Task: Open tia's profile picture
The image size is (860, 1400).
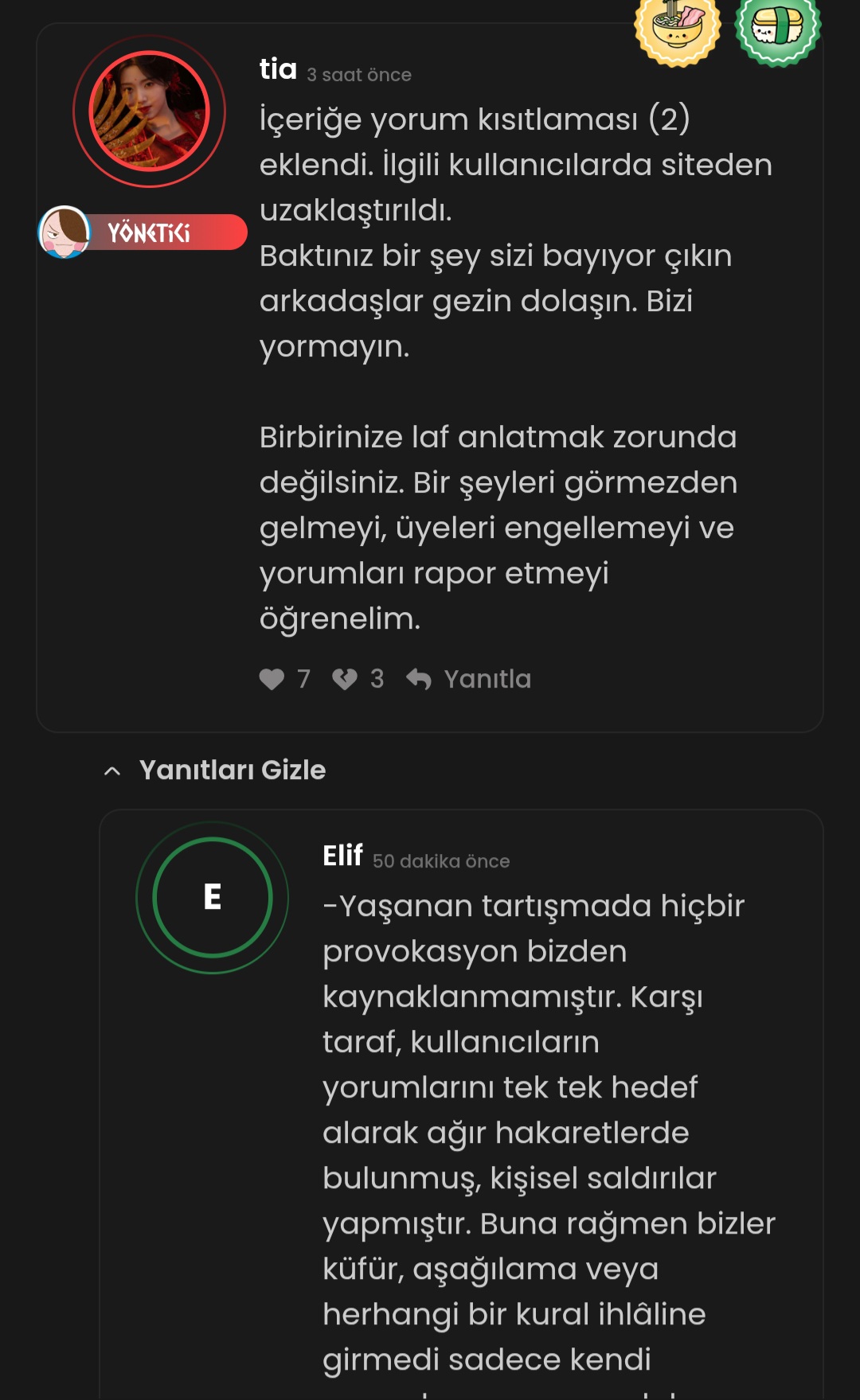Action: (149, 111)
